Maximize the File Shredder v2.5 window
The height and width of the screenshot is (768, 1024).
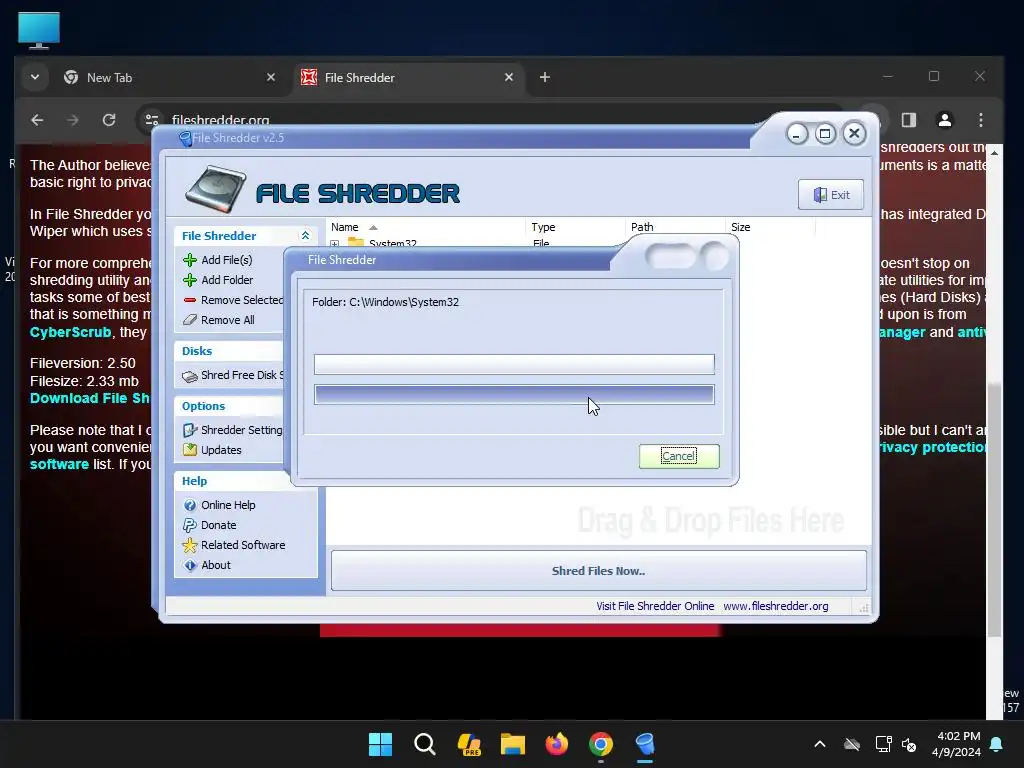[x=825, y=134]
